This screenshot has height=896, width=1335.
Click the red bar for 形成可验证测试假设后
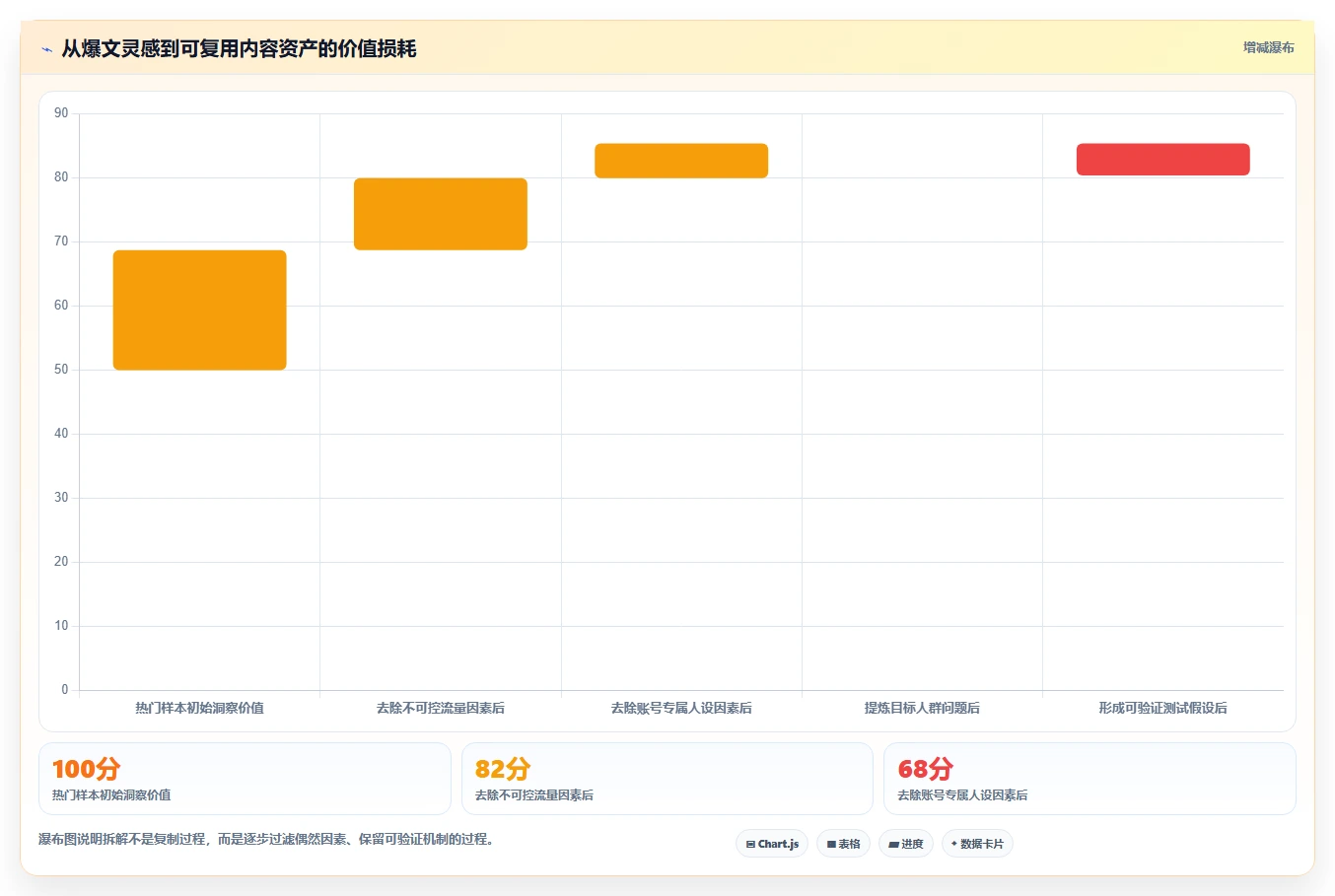(1163, 160)
